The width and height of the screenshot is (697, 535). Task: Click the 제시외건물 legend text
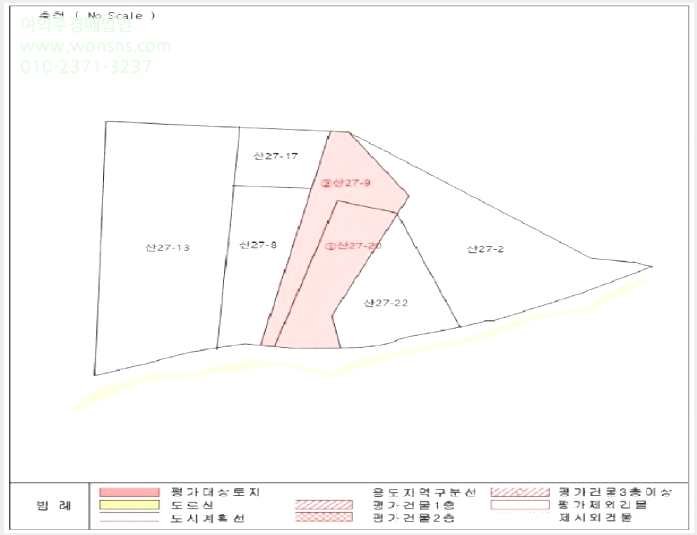click(595, 517)
